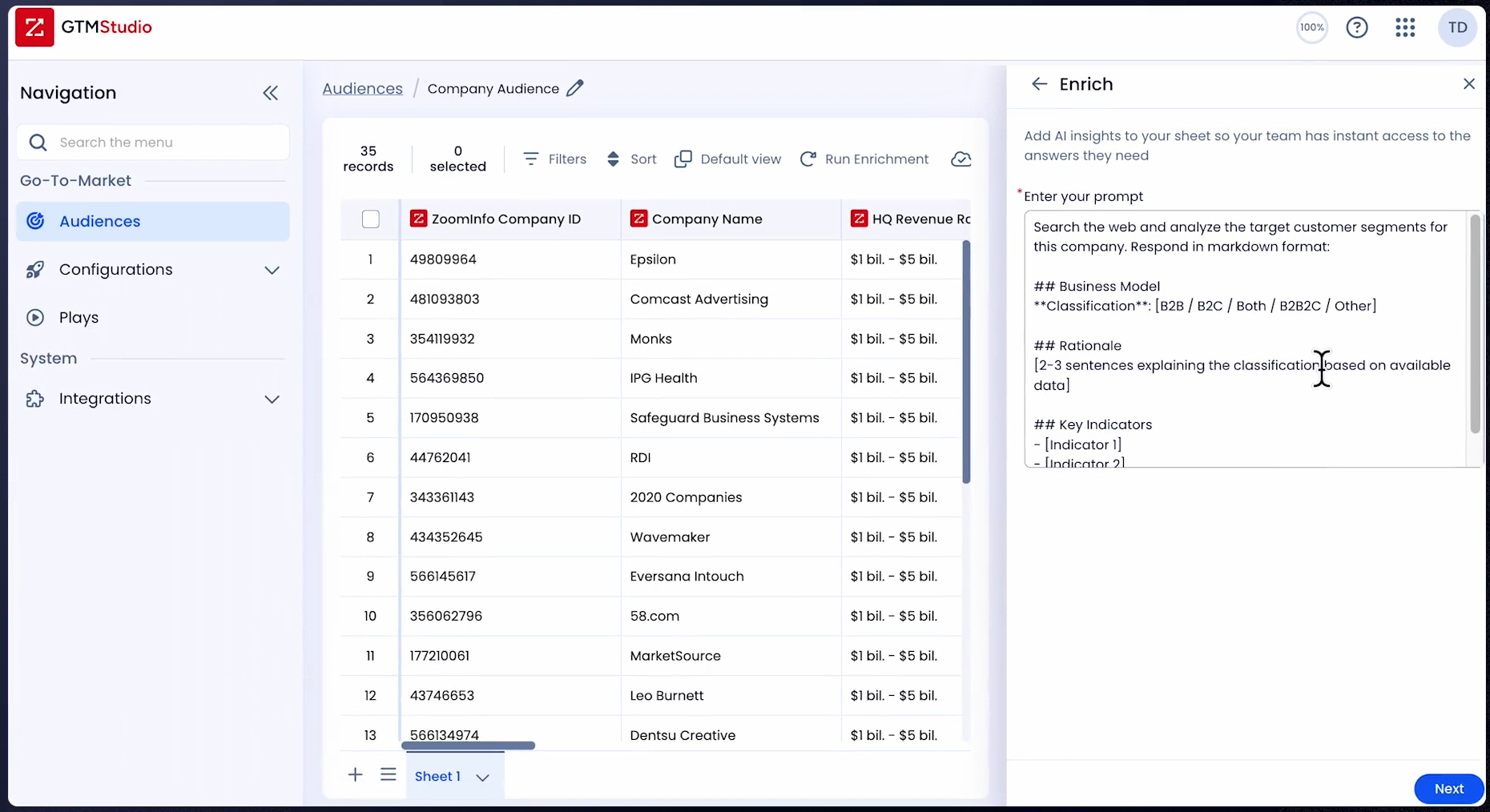Screen dimensions: 1490x812
Task: Select the 2020 Companies cell
Action: 731,497
